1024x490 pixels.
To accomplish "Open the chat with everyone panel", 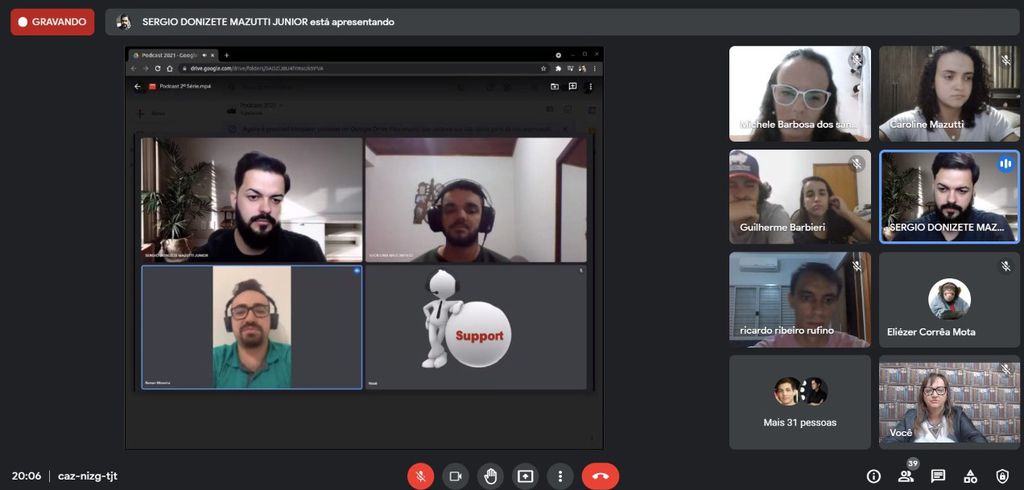I will (938, 476).
